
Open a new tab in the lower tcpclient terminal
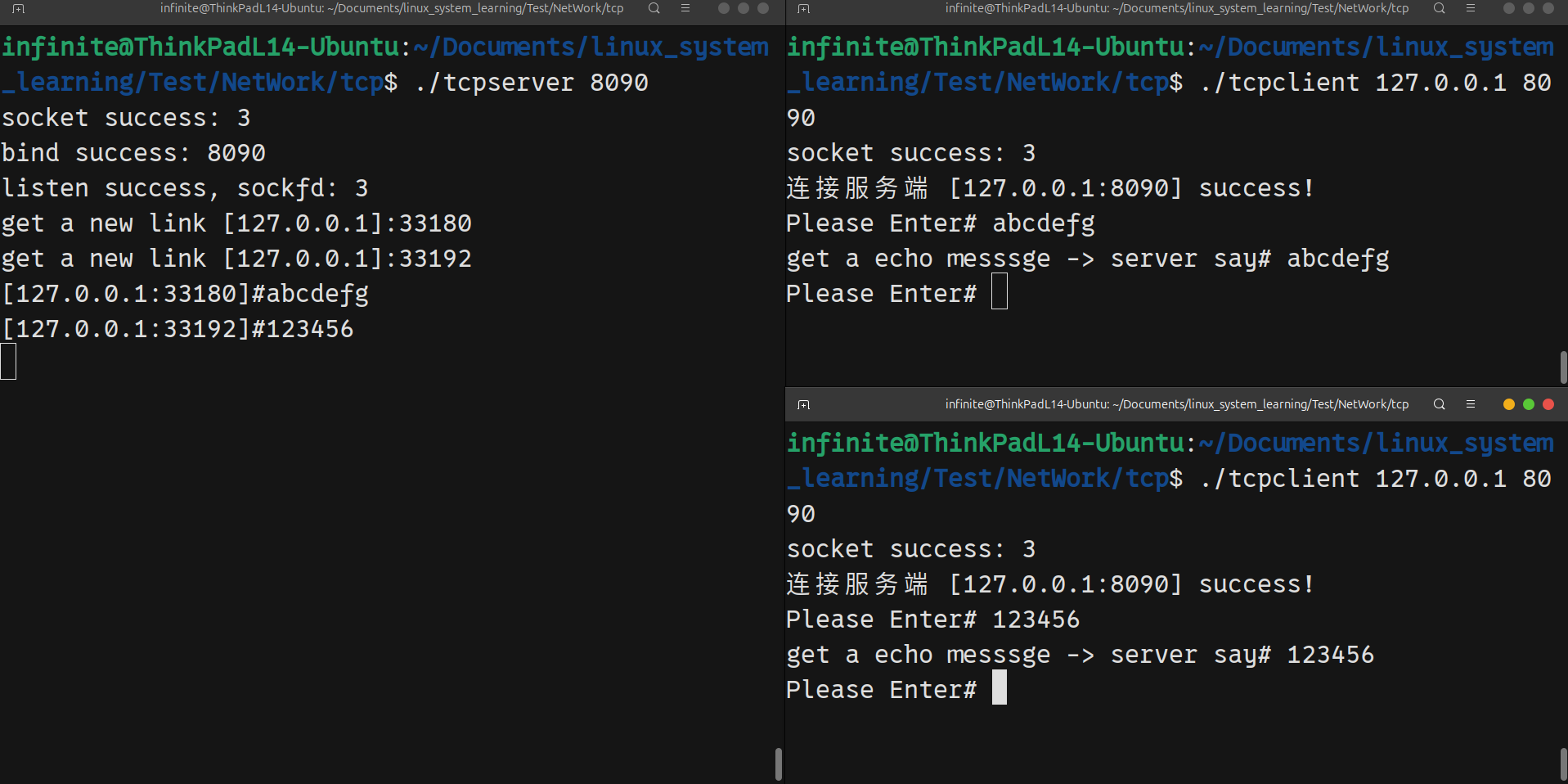pos(803,403)
